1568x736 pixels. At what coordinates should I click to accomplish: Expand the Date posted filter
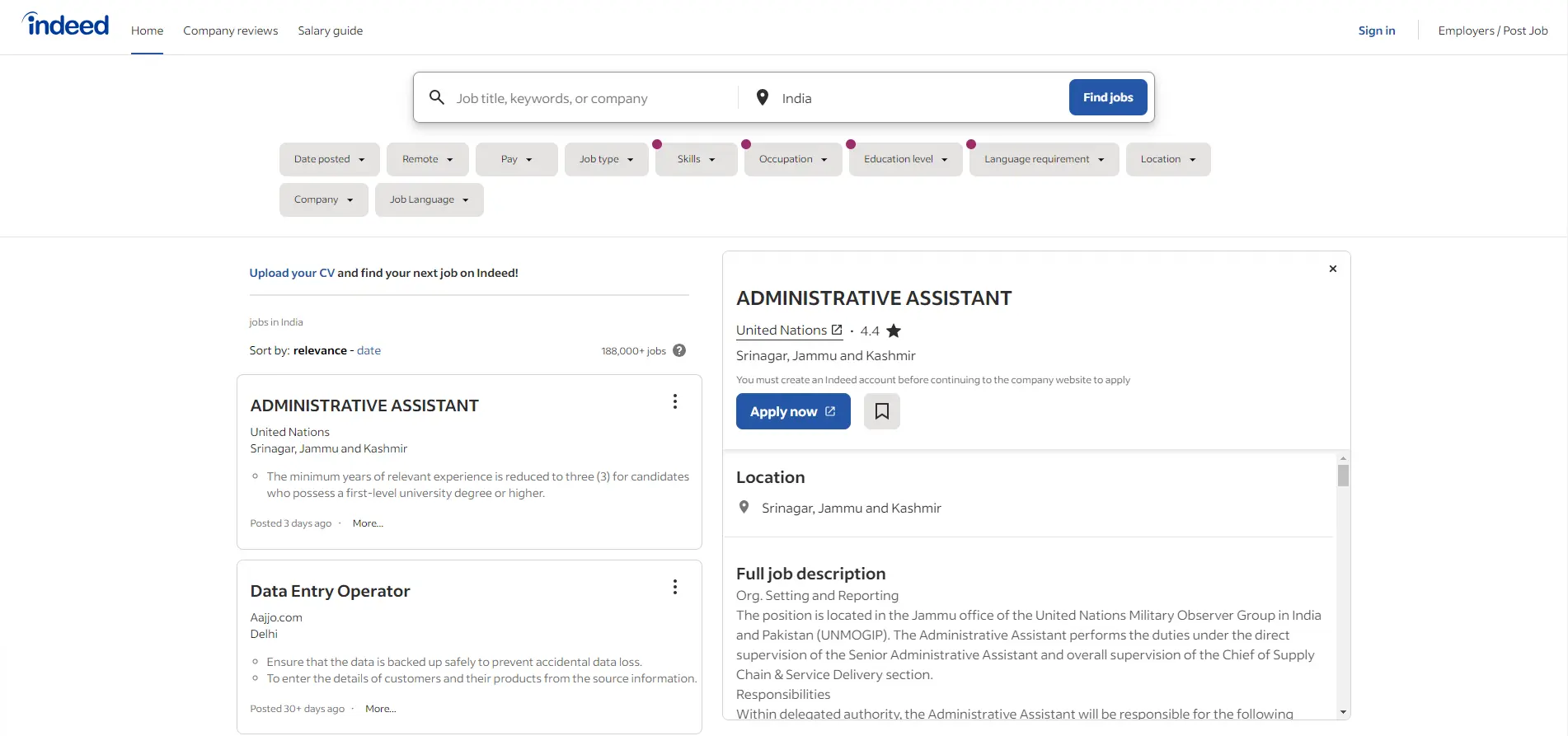click(x=330, y=159)
